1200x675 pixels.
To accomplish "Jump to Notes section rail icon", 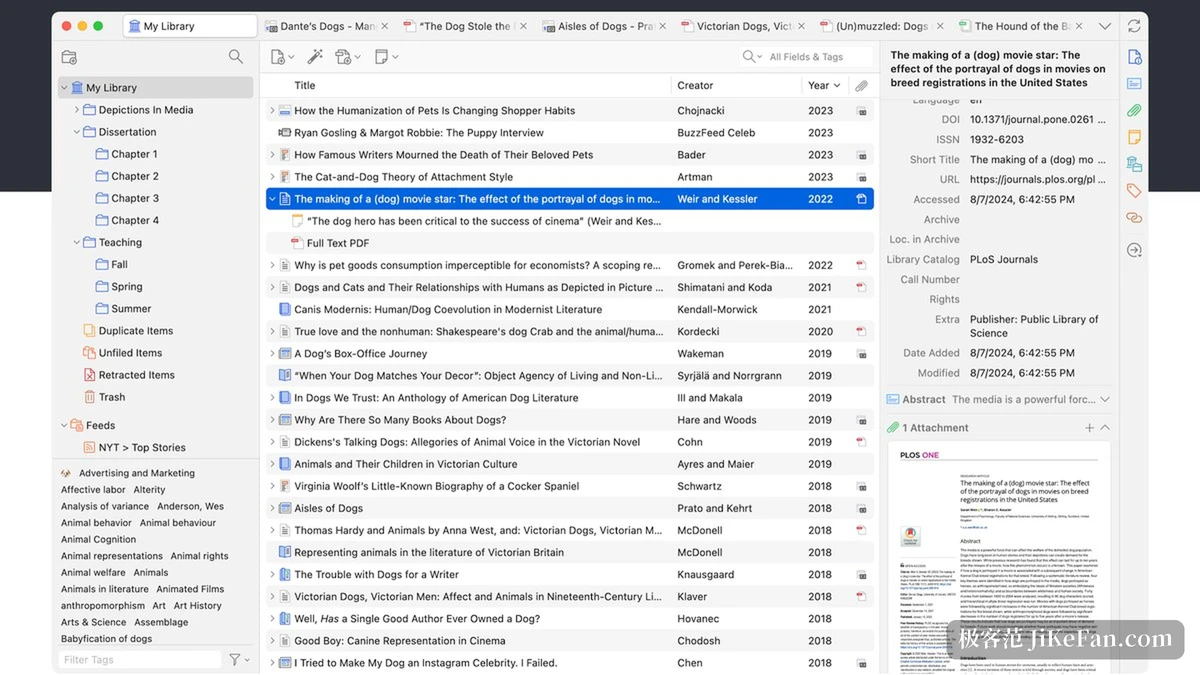I will point(1134,137).
